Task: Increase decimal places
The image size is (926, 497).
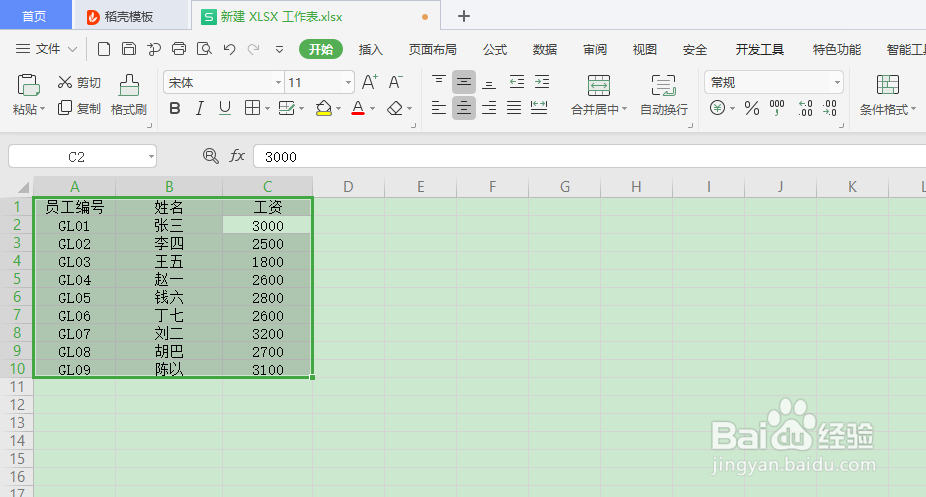Action: point(805,108)
